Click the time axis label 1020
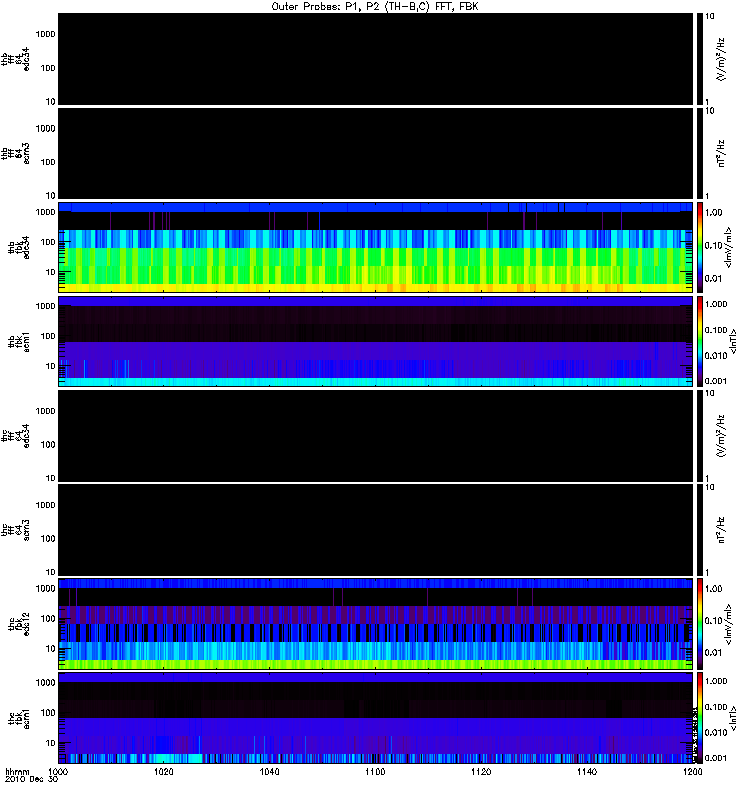 click(164, 772)
